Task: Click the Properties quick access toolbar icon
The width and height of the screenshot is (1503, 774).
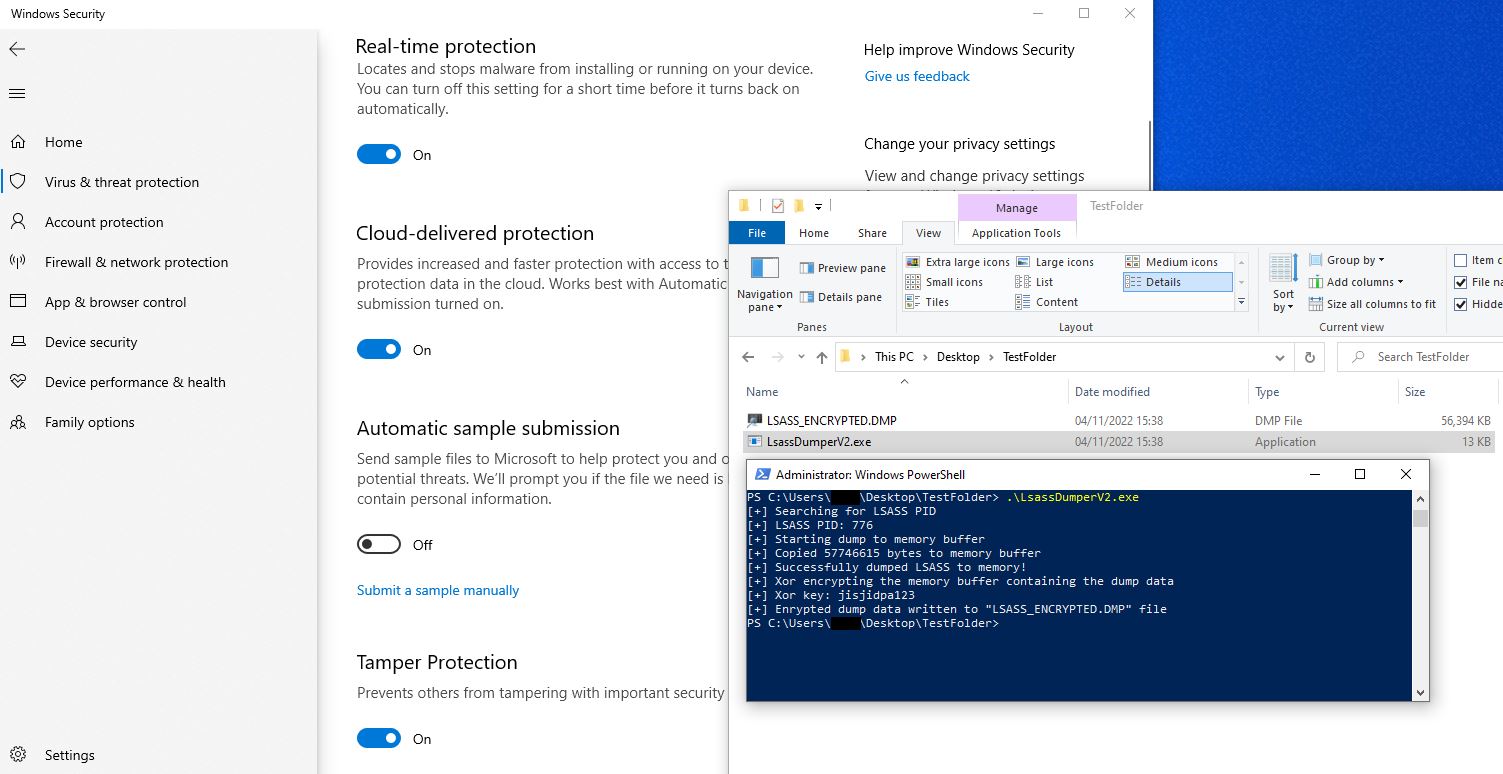Action: click(x=777, y=206)
